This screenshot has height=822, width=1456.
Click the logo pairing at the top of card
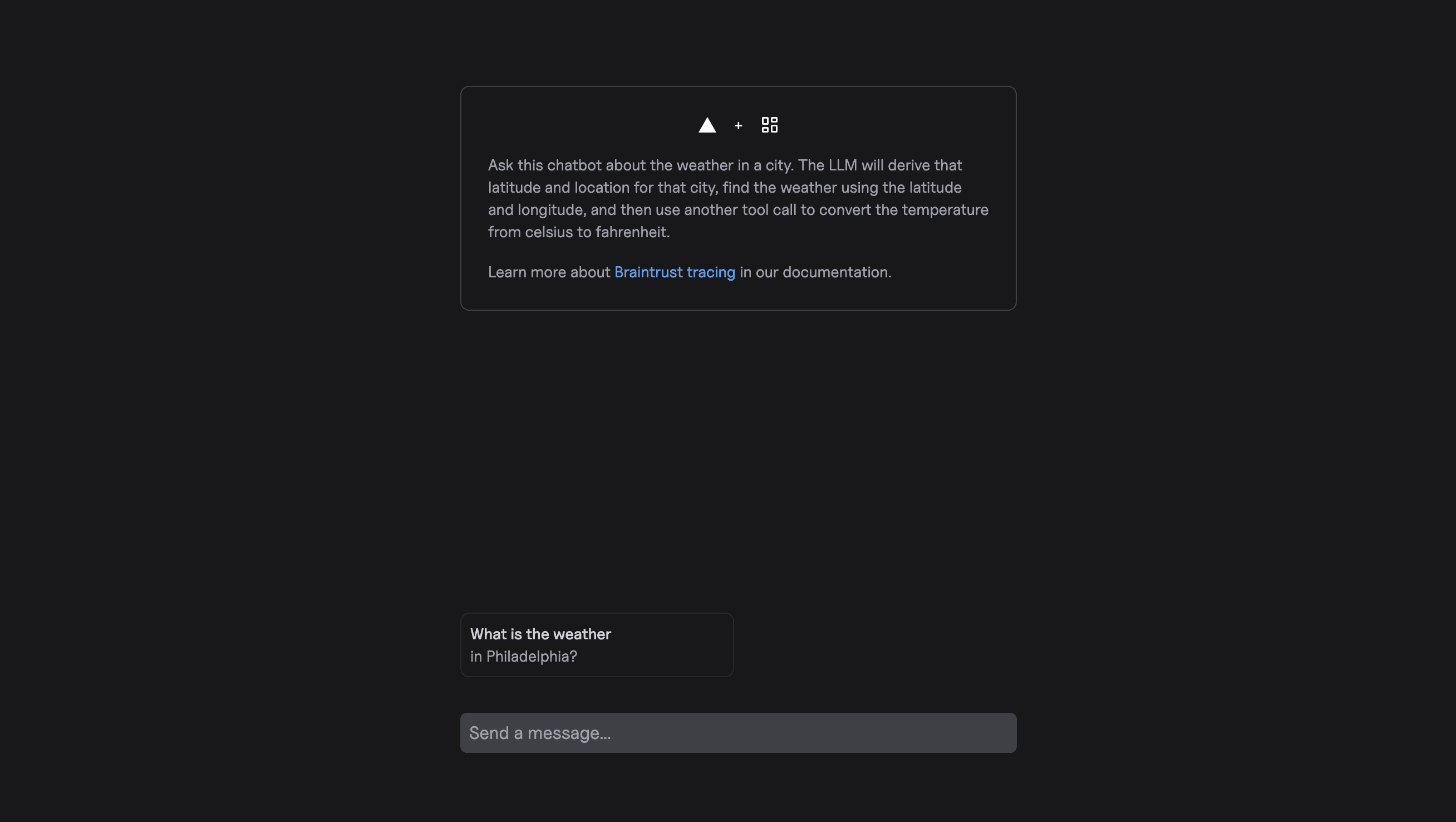(x=738, y=124)
